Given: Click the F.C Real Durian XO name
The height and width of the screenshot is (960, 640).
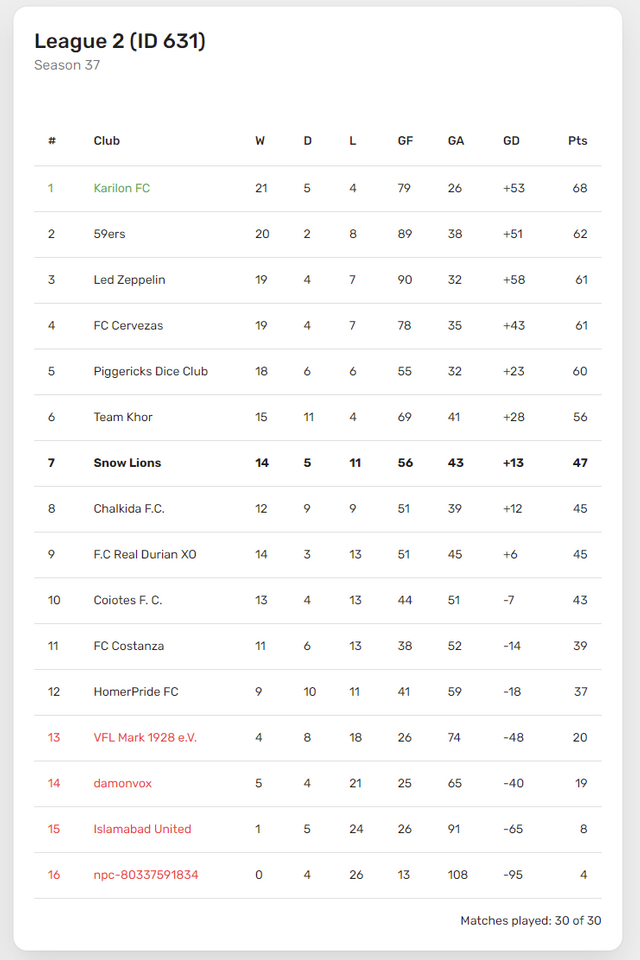Looking at the screenshot, I should (x=145, y=554).
